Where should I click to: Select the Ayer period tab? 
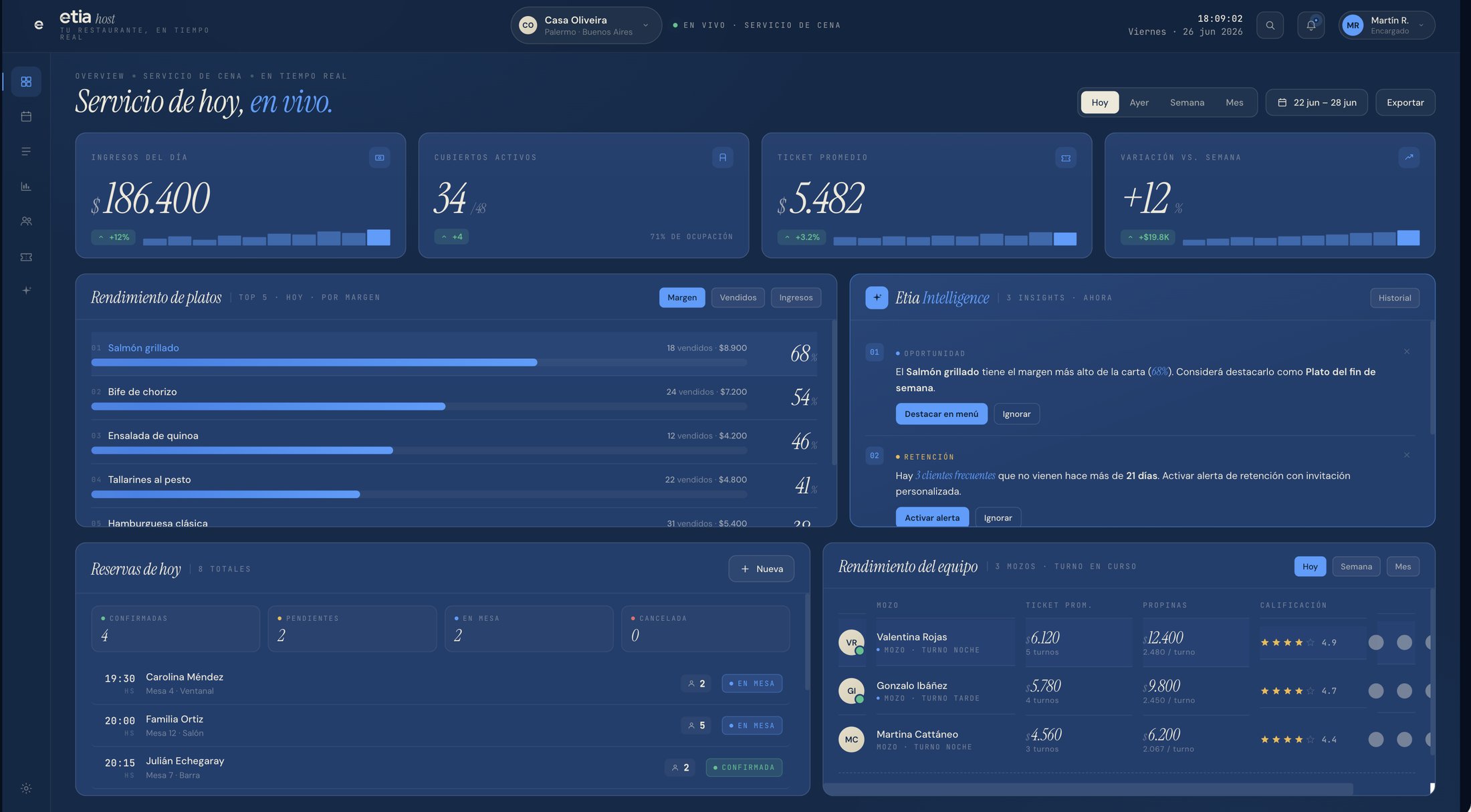pos(1139,102)
